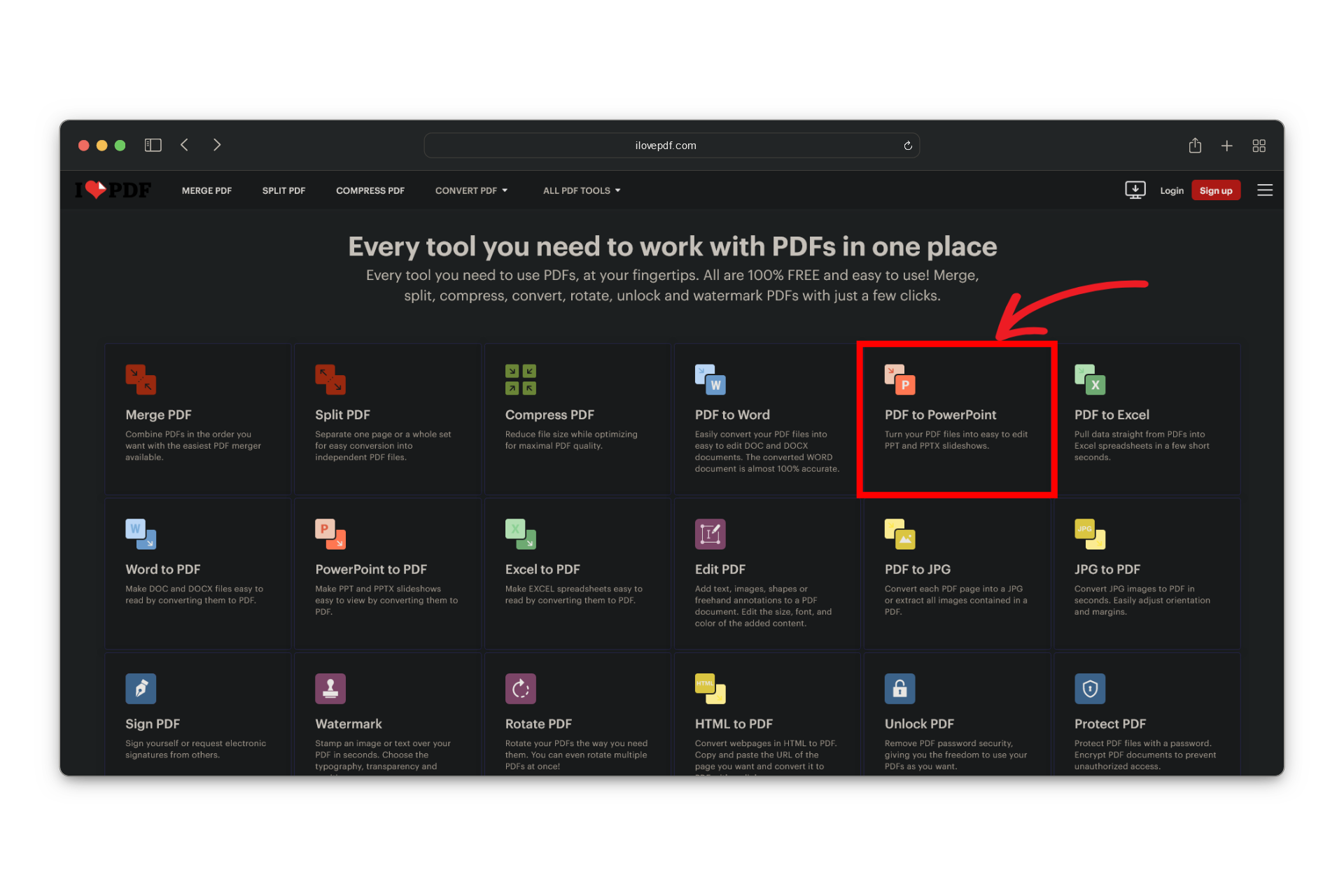Expand the All PDF Tools dropdown
The height and width of the screenshot is (896, 1344).
click(581, 190)
